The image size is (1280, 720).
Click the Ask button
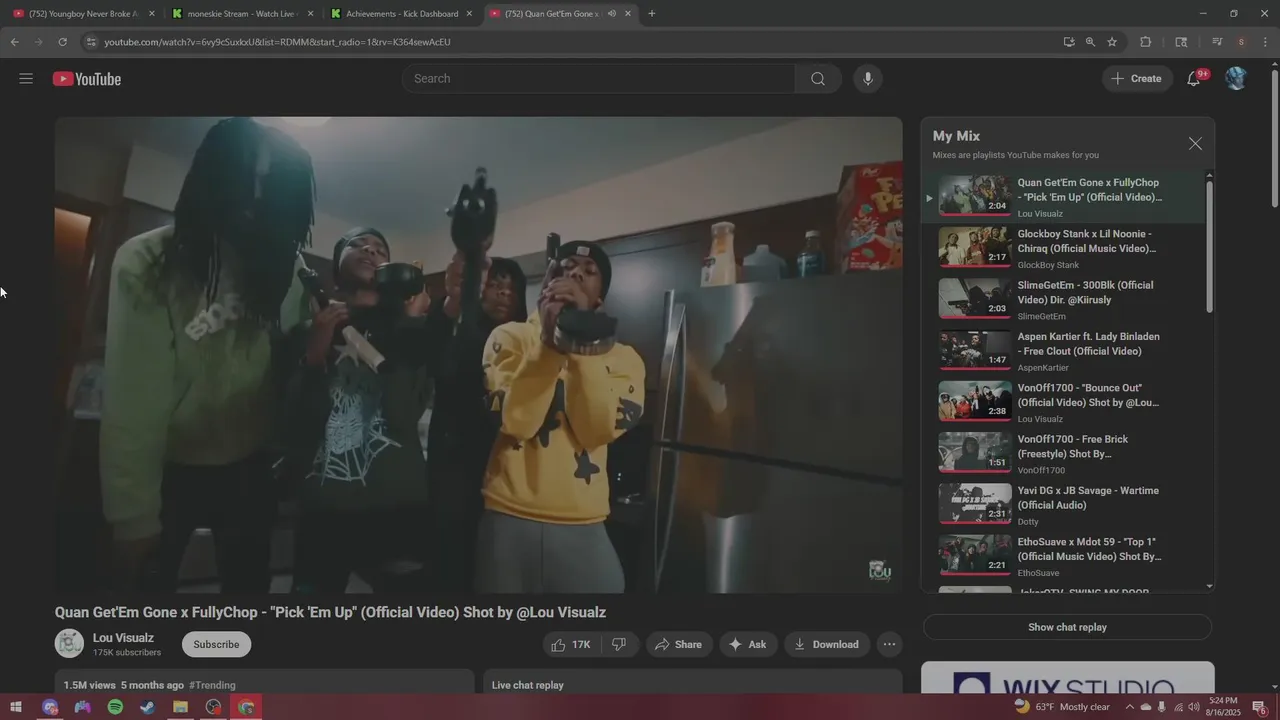[x=748, y=645]
